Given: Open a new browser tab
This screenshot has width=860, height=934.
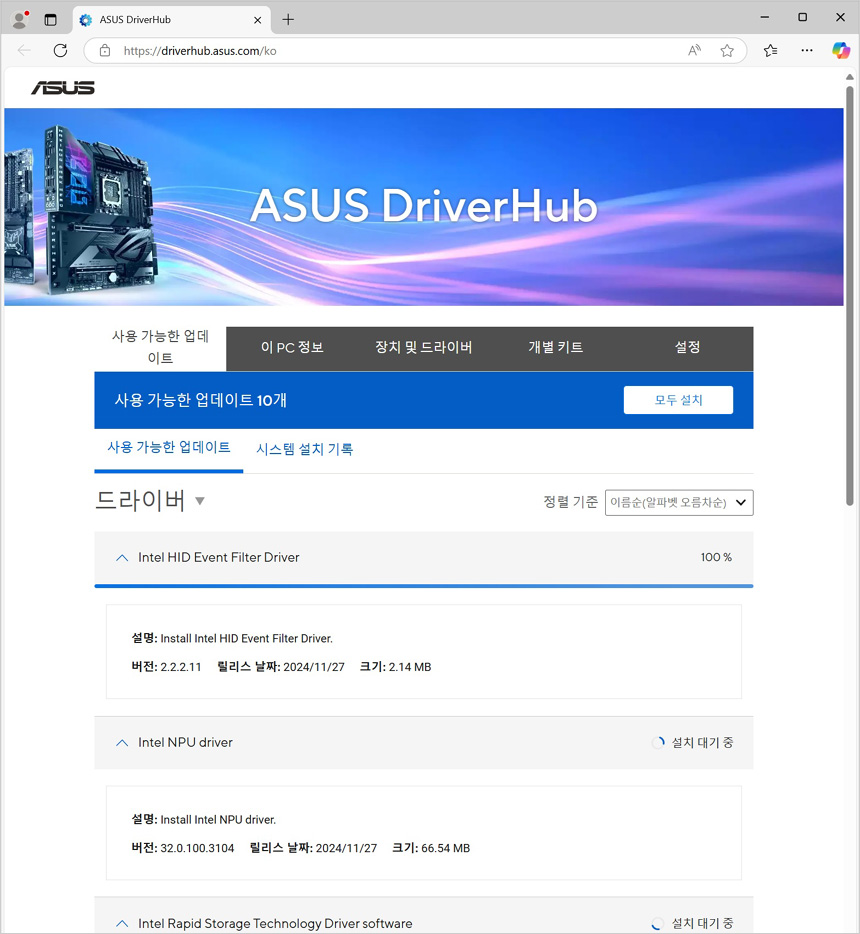Looking at the screenshot, I should click(288, 19).
